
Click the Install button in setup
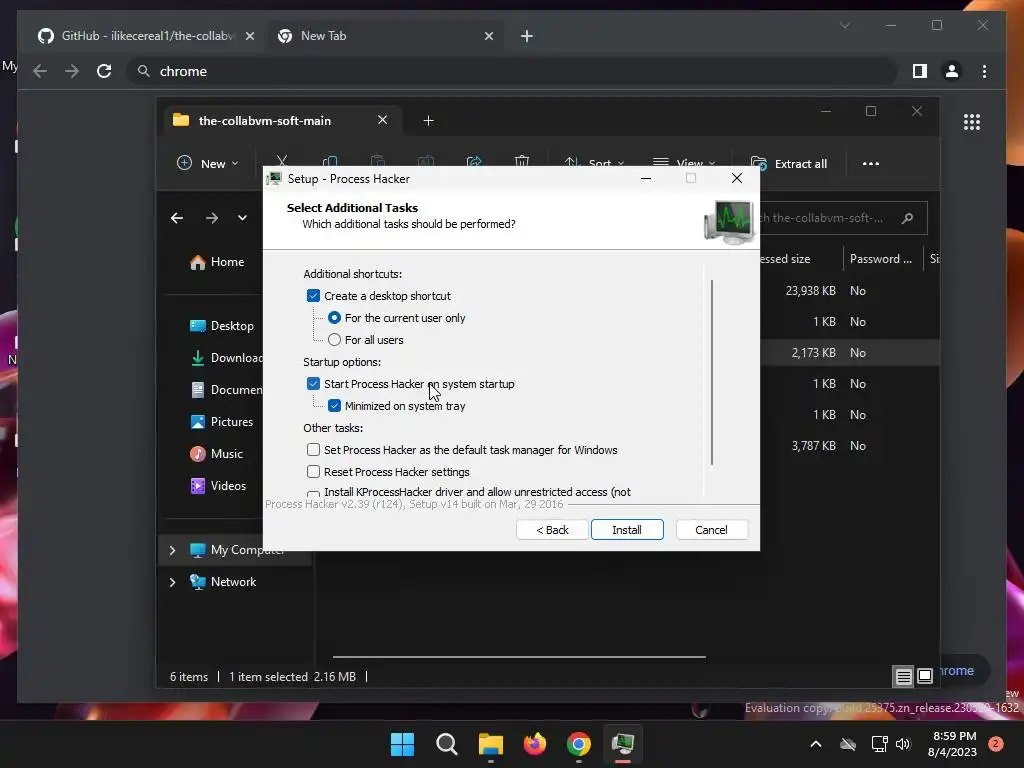pyautogui.click(x=627, y=530)
